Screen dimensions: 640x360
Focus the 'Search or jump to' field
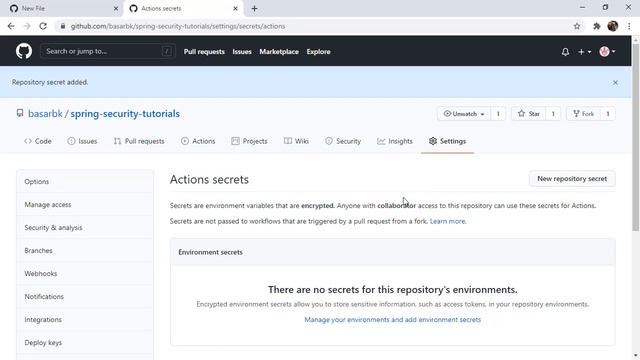pyautogui.click(x=108, y=51)
